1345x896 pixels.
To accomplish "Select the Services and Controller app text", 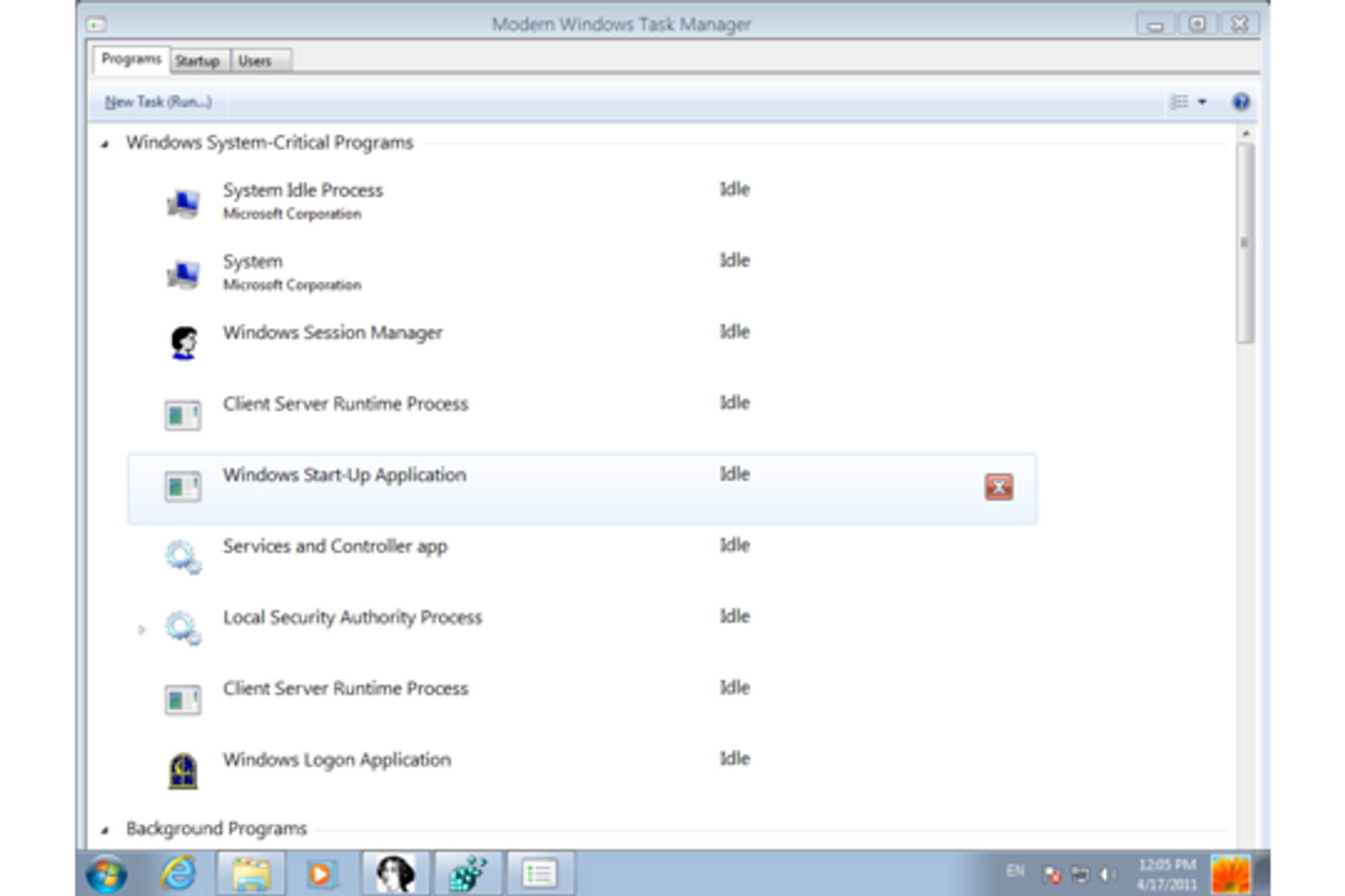I will [335, 546].
